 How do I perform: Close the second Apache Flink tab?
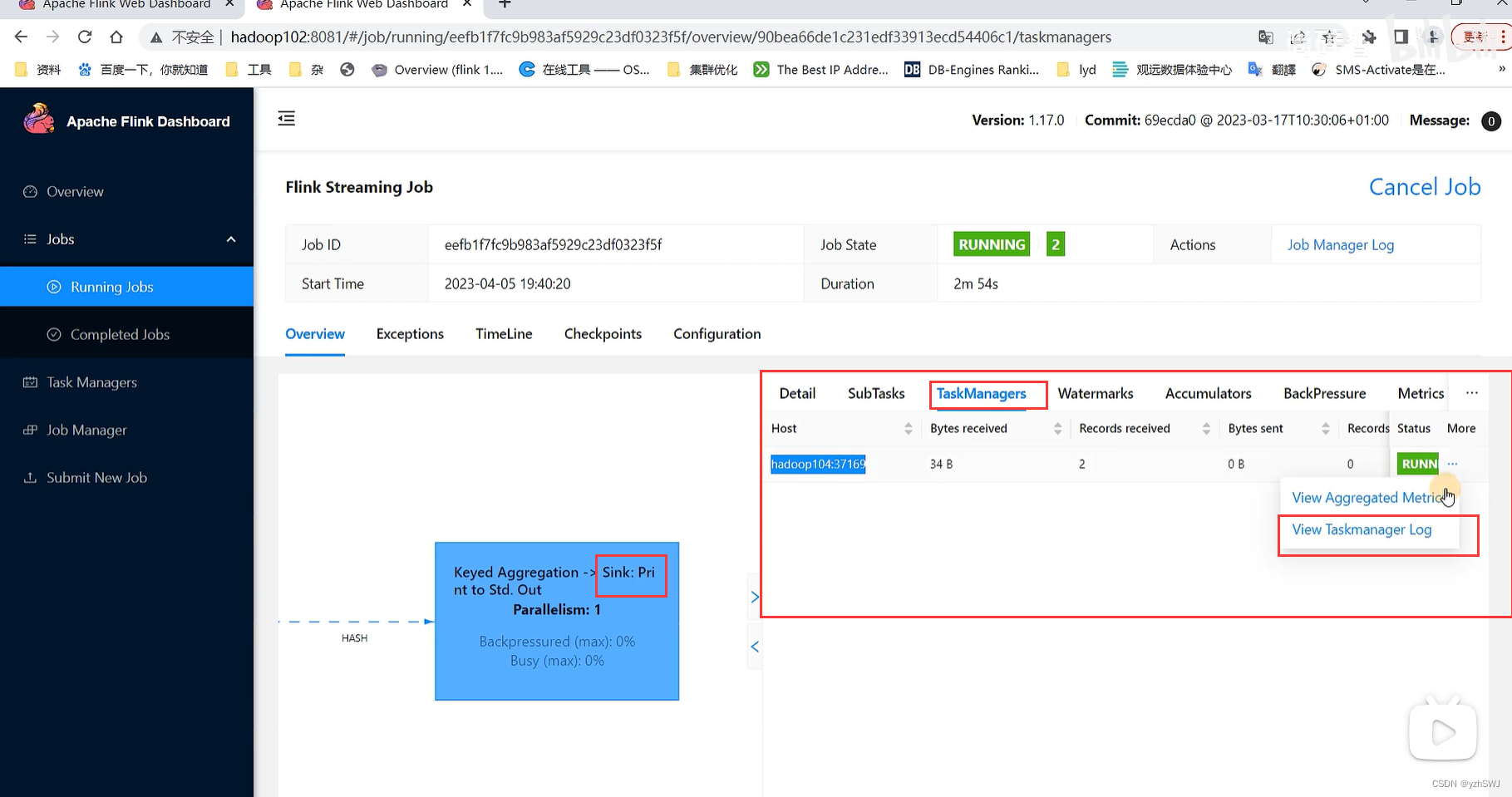[468, 4]
